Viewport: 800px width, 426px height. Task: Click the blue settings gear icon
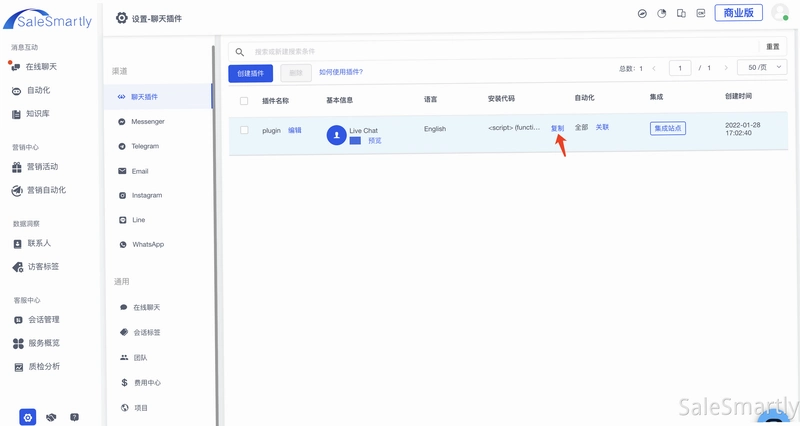click(x=28, y=417)
